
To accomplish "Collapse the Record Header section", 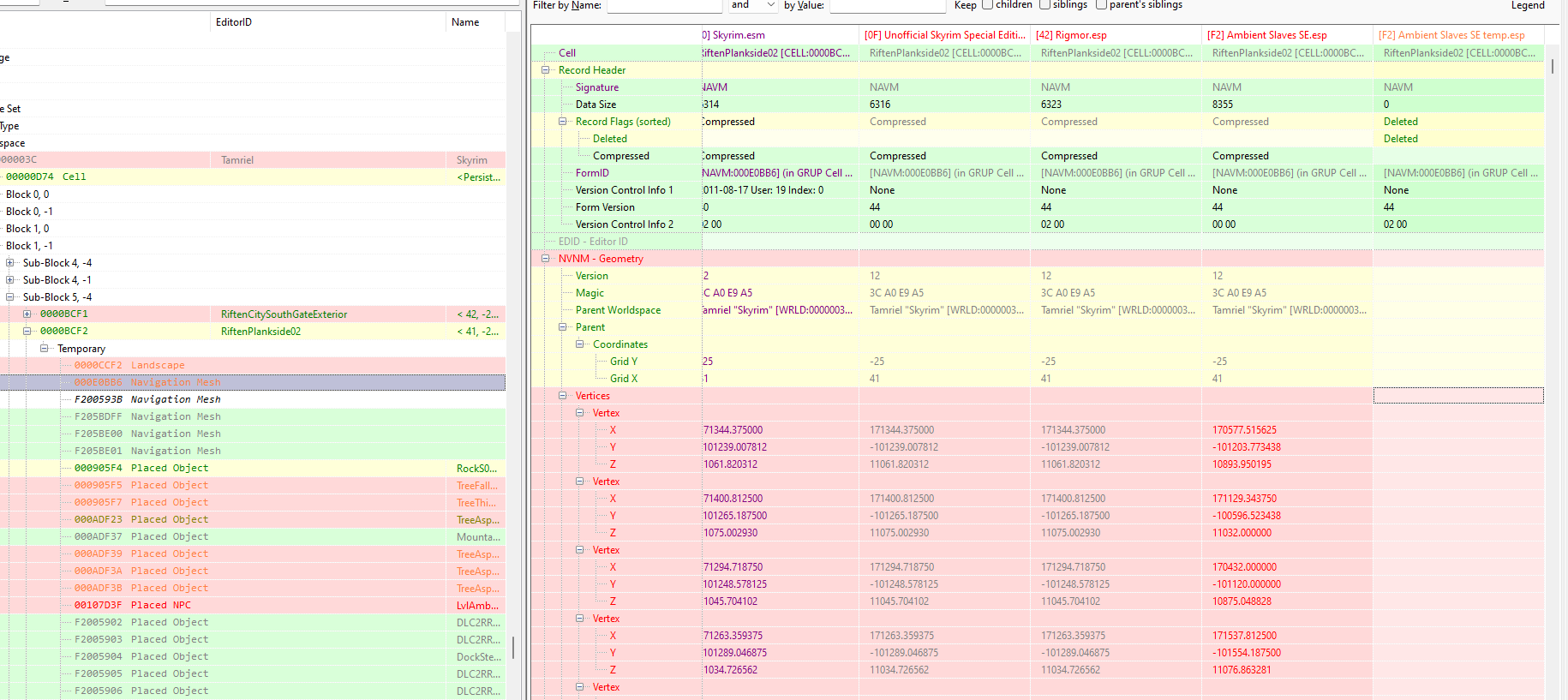I will 546,70.
